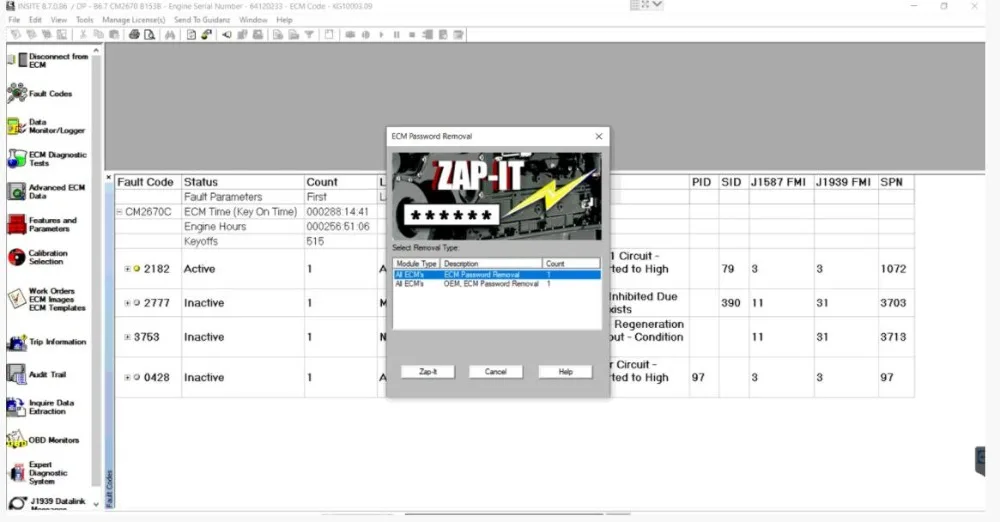Click the Fault Code column header
The height and width of the screenshot is (522, 1000).
(x=148, y=182)
